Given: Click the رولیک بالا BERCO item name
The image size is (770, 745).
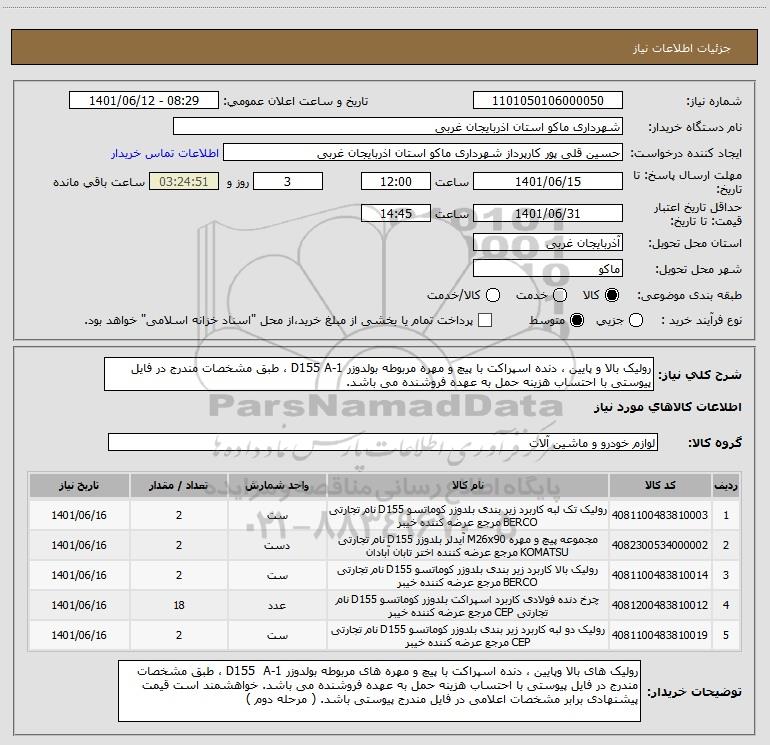Looking at the screenshot, I should 468,576.
